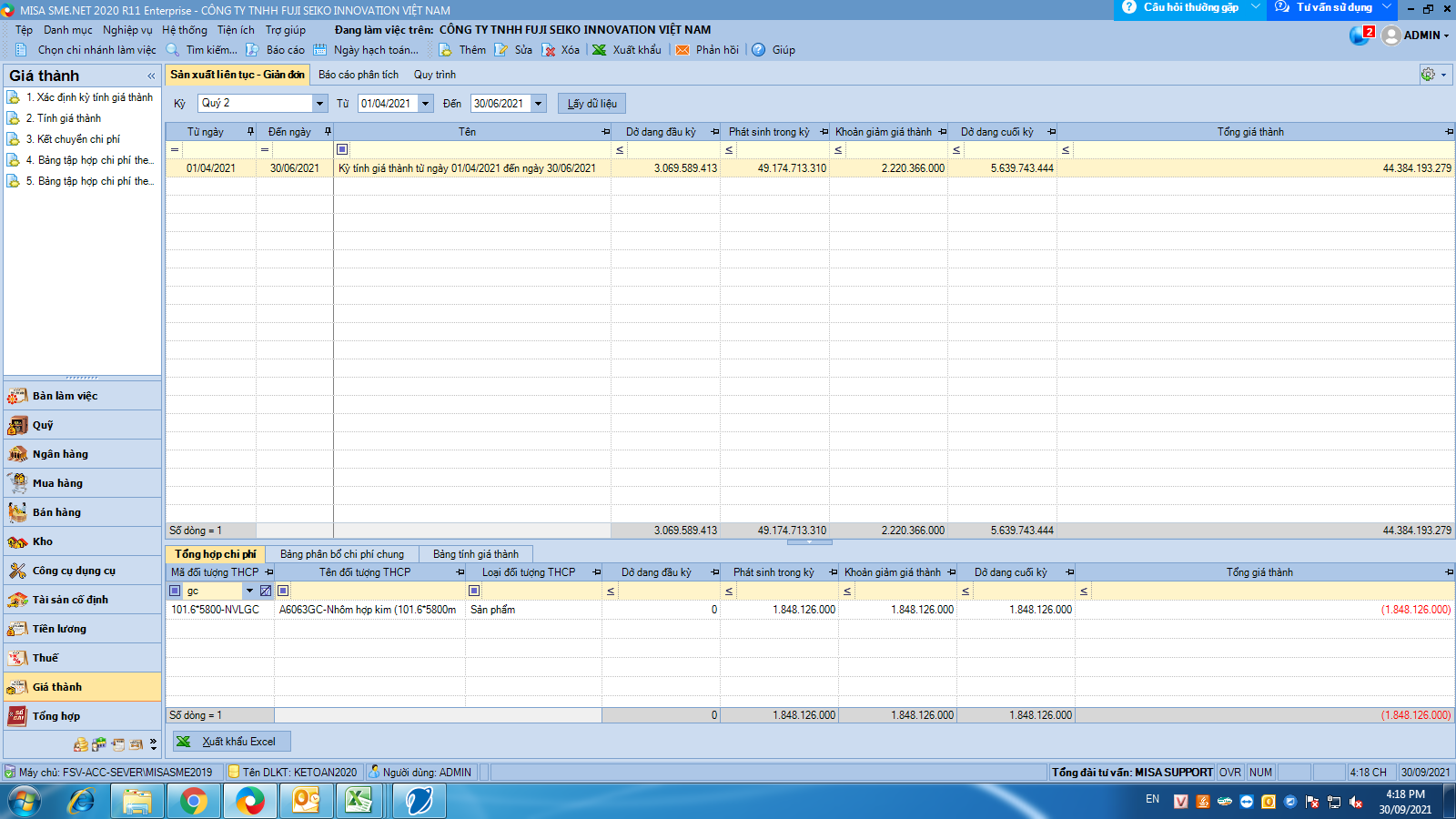Open the Tệp menu
Viewport: 1456px width, 819px height.
click(24, 30)
